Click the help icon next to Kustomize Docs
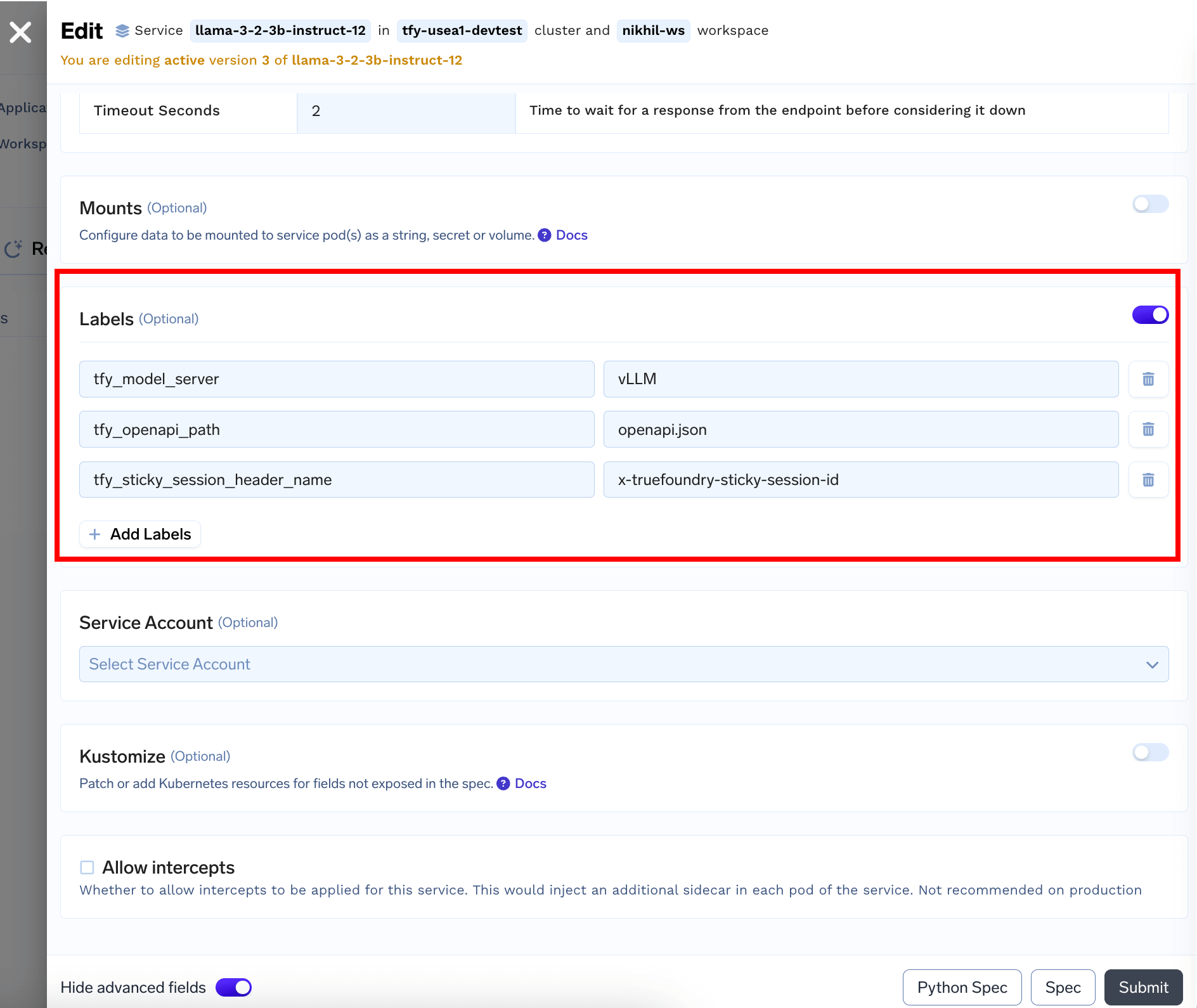Image resolution: width=1197 pixels, height=1008 pixels. [x=503, y=784]
